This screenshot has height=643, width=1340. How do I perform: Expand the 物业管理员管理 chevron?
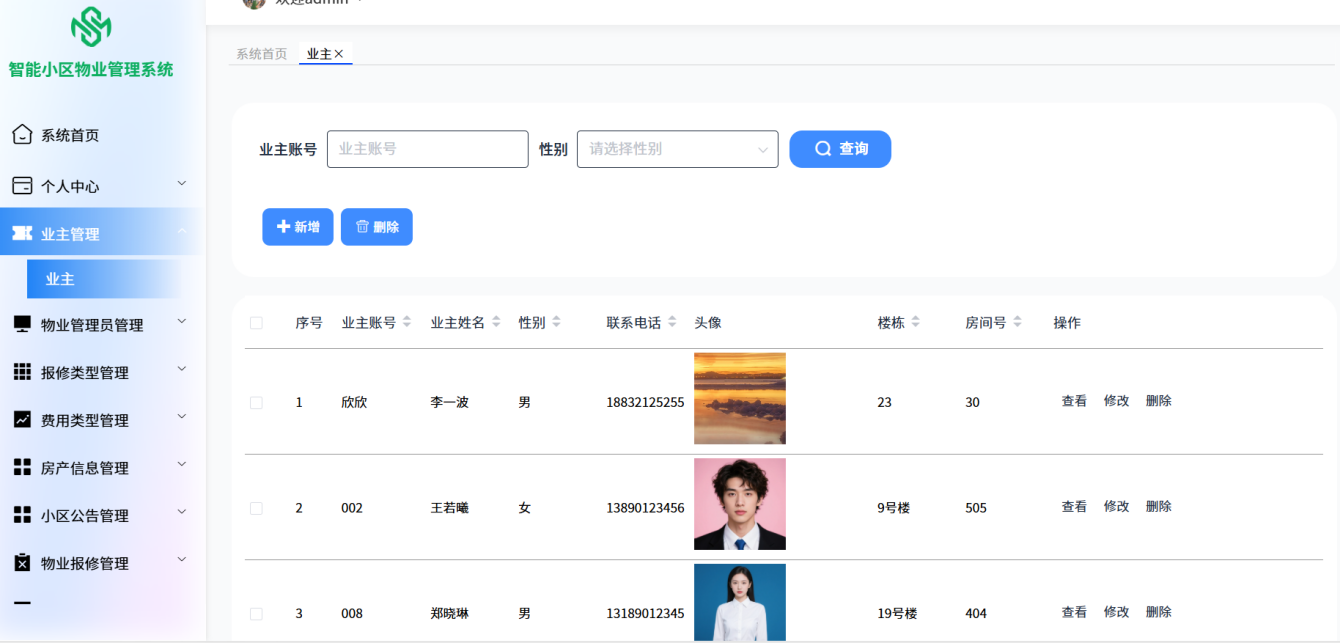(x=182, y=321)
